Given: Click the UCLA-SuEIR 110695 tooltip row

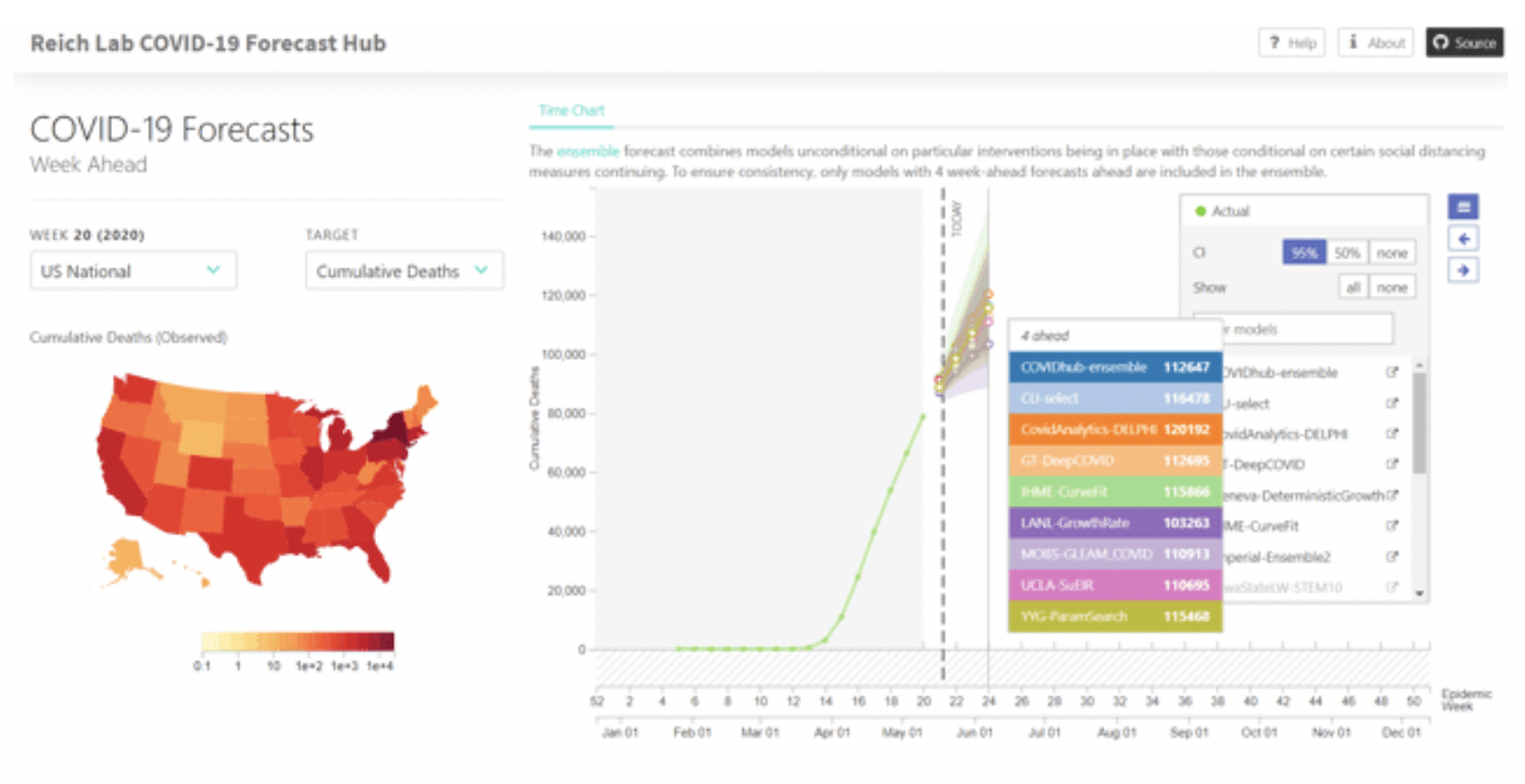Looking at the screenshot, I should coord(1115,585).
